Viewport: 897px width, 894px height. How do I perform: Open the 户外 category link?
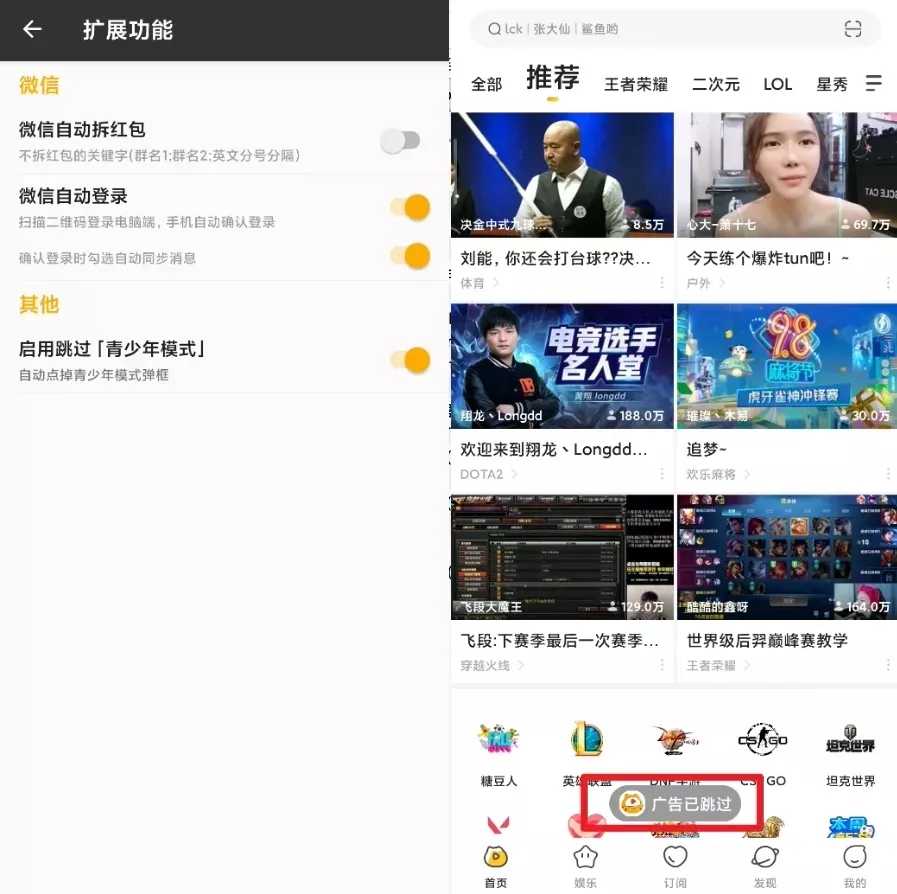click(705, 283)
